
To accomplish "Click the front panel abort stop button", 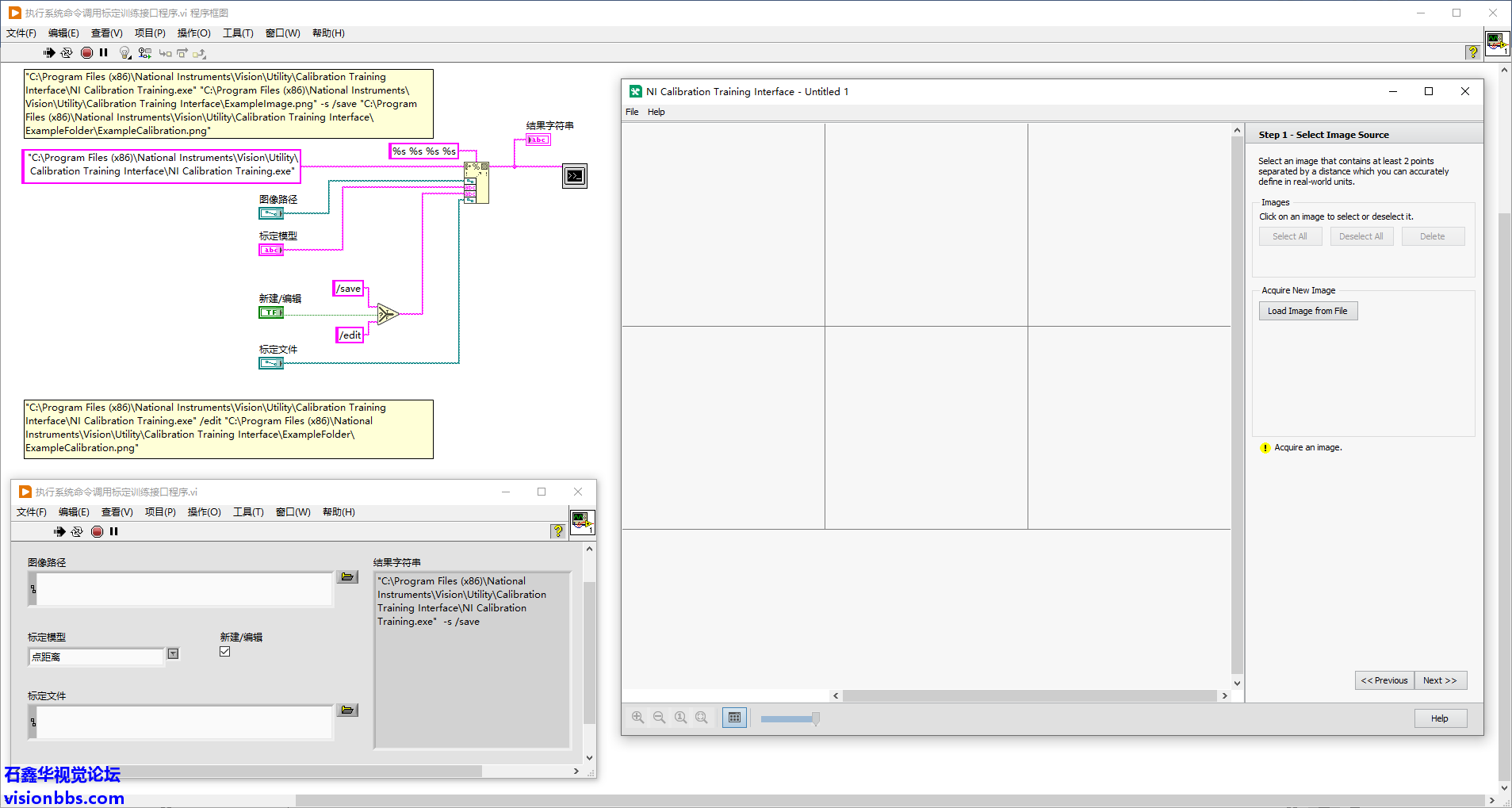I will pos(97,532).
